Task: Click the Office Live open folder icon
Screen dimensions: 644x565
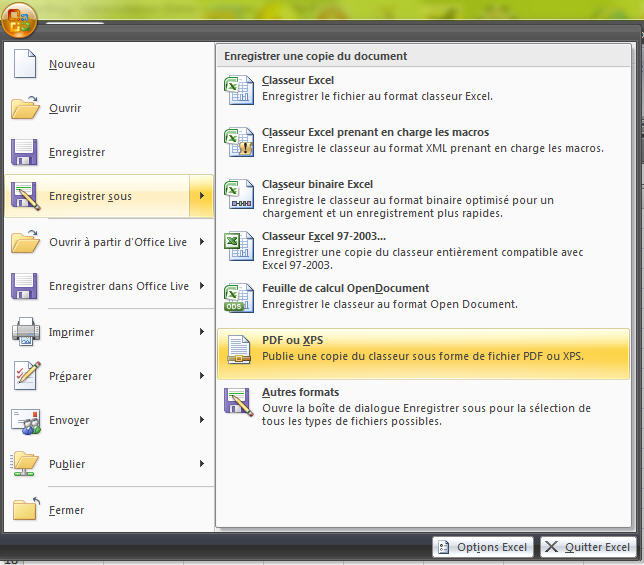Action: coord(25,242)
